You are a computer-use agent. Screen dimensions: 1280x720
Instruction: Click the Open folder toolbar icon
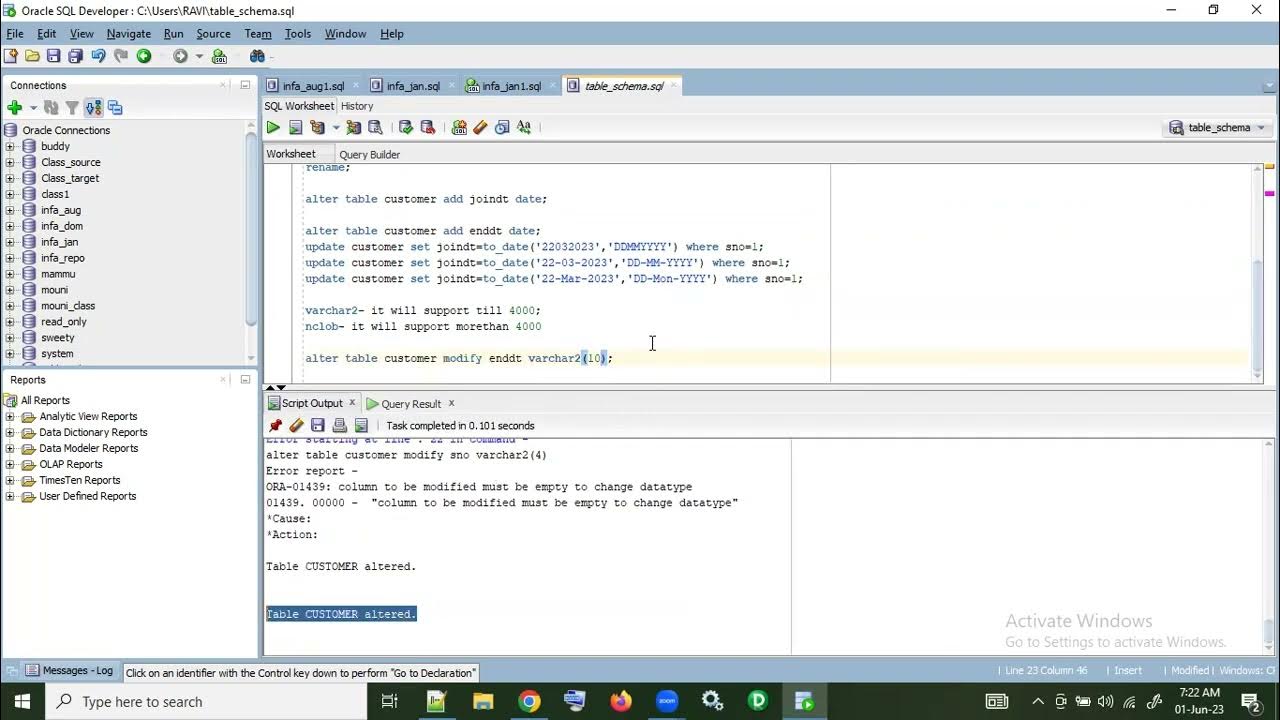pyautogui.click(x=32, y=56)
